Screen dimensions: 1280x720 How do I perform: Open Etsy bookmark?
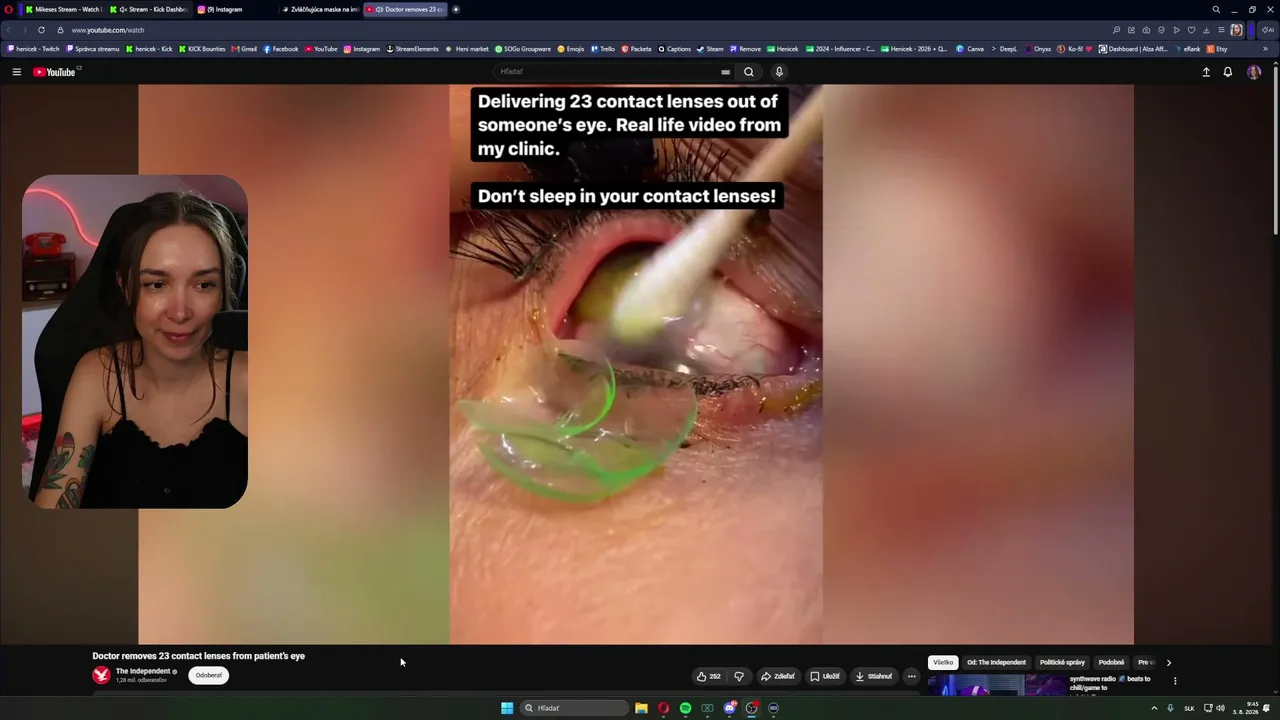pyautogui.click(x=1217, y=49)
